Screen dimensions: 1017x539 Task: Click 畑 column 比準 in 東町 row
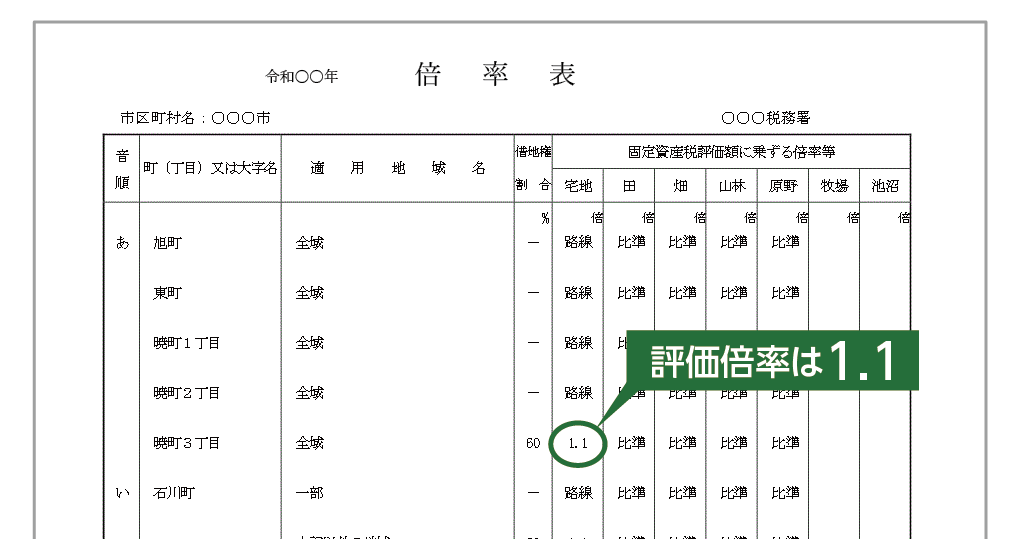click(x=682, y=293)
